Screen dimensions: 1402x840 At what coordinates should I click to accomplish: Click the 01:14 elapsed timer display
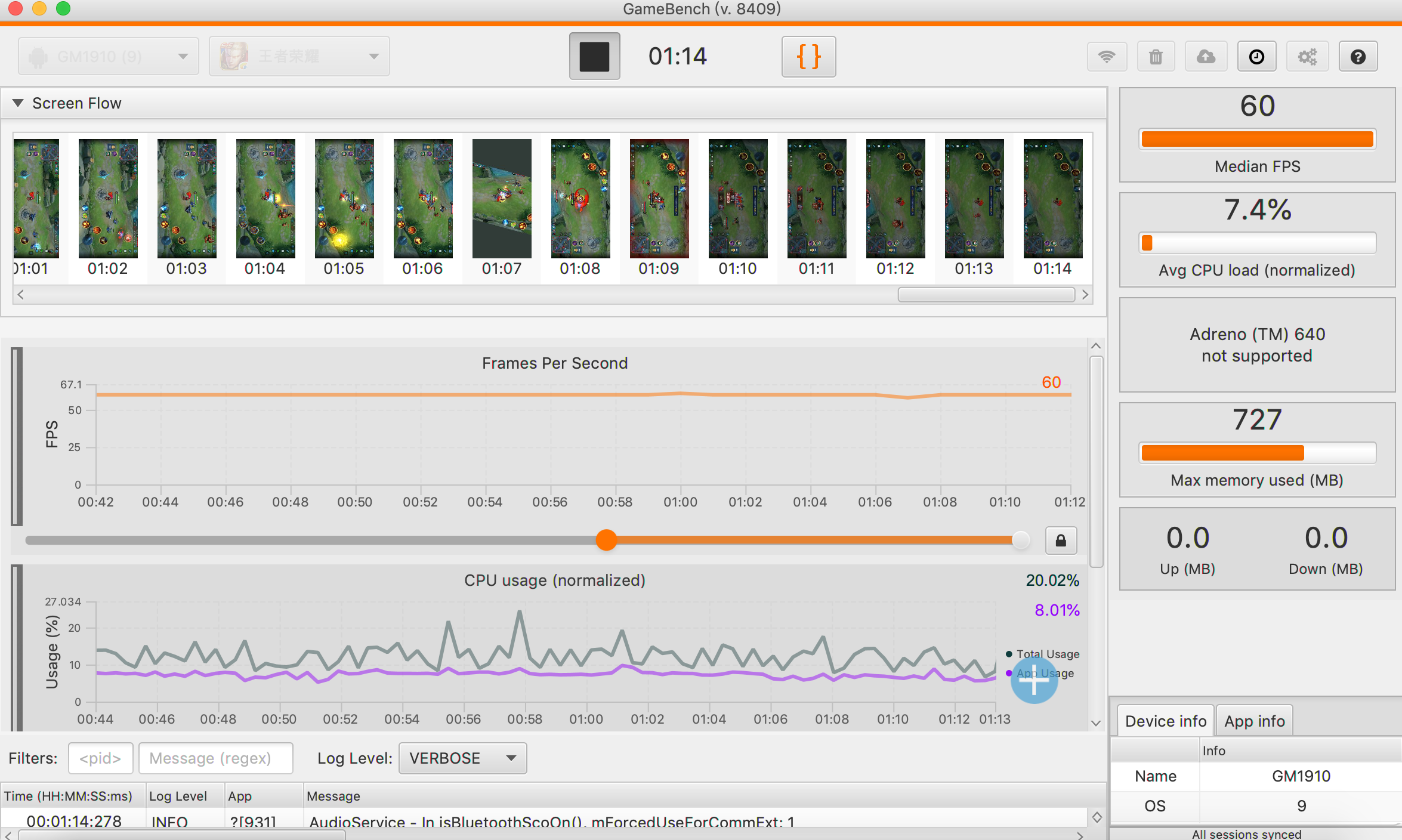tap(677, 56)
